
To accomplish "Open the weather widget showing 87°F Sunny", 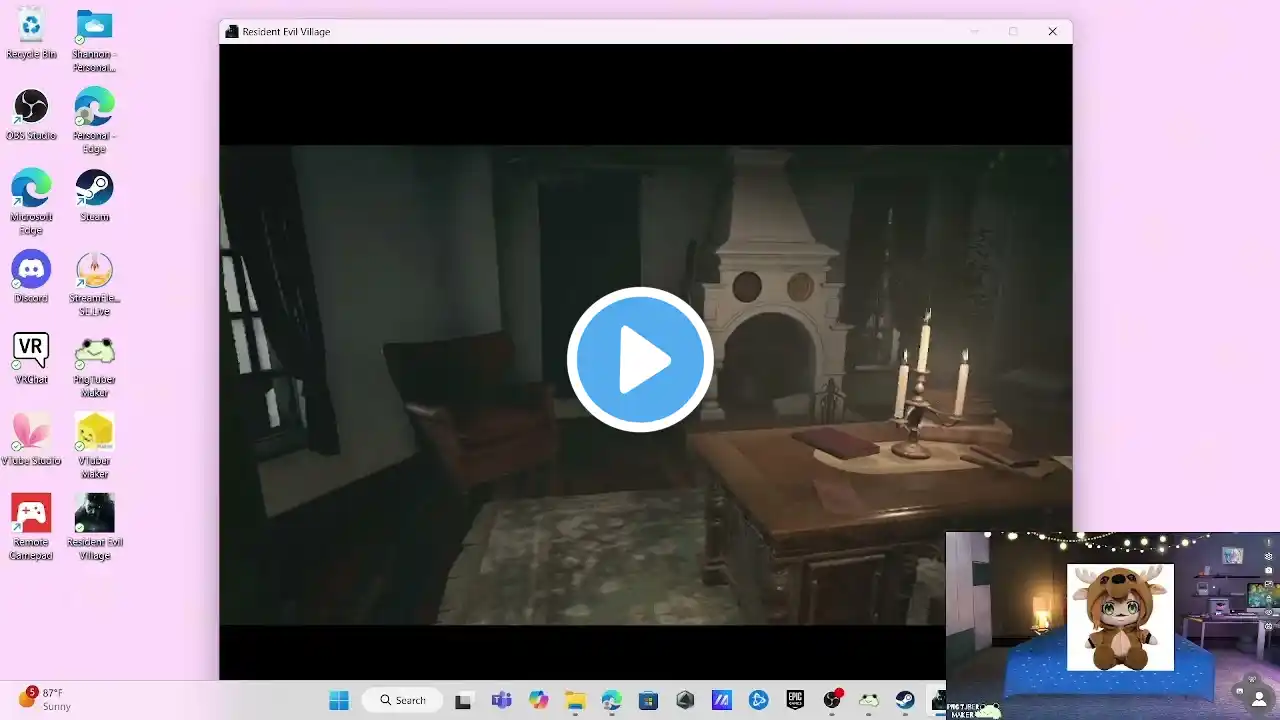I will click(x=46, y=699).
